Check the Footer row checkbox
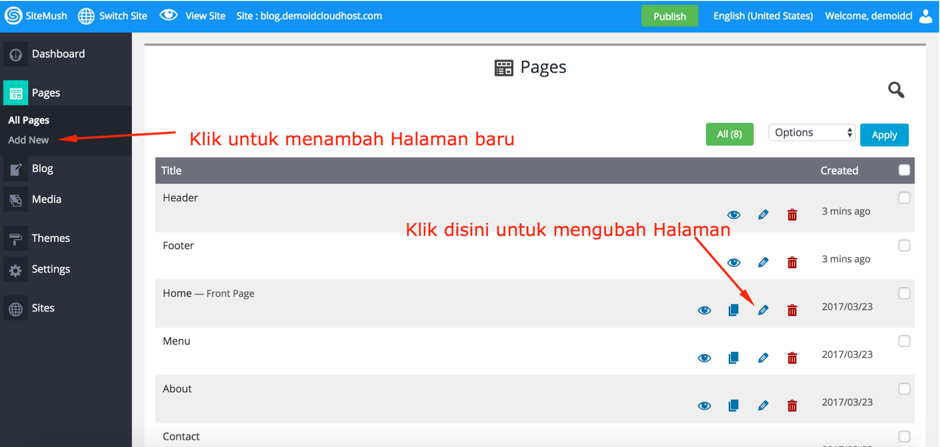The height and width of the screenshot is (447, 940). pos(904,246)
